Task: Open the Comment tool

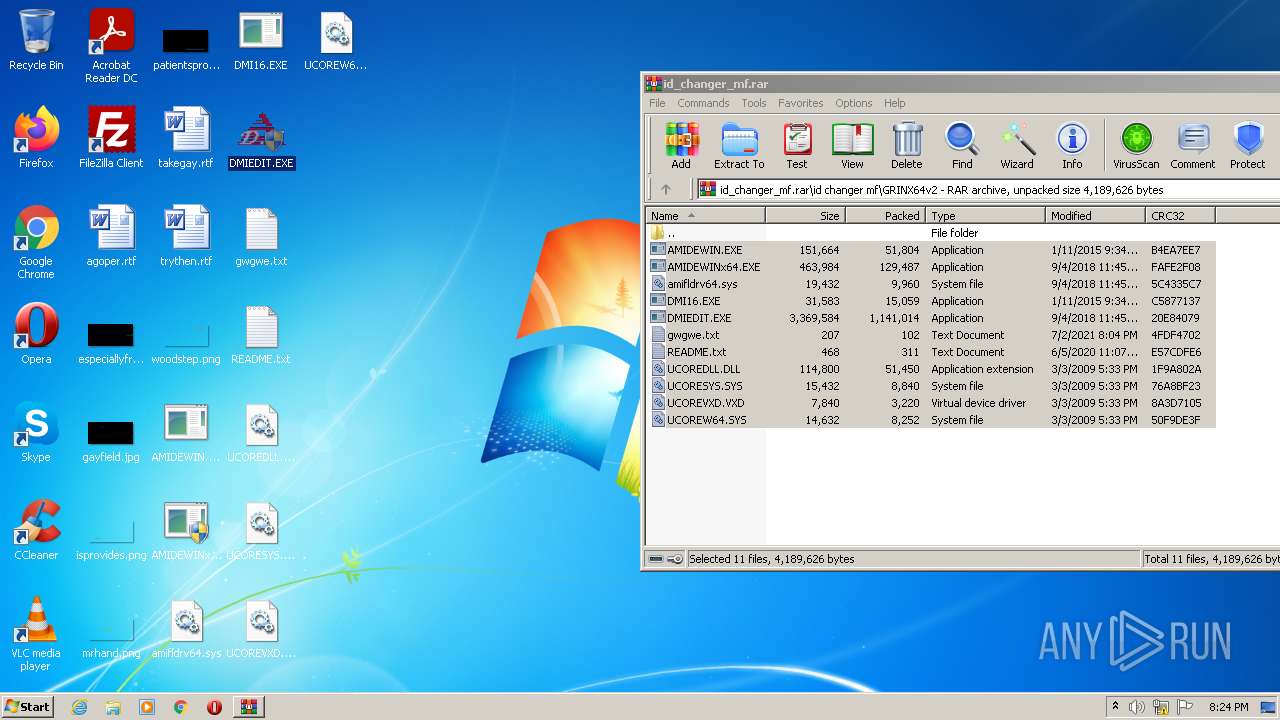Action: 1193,146
